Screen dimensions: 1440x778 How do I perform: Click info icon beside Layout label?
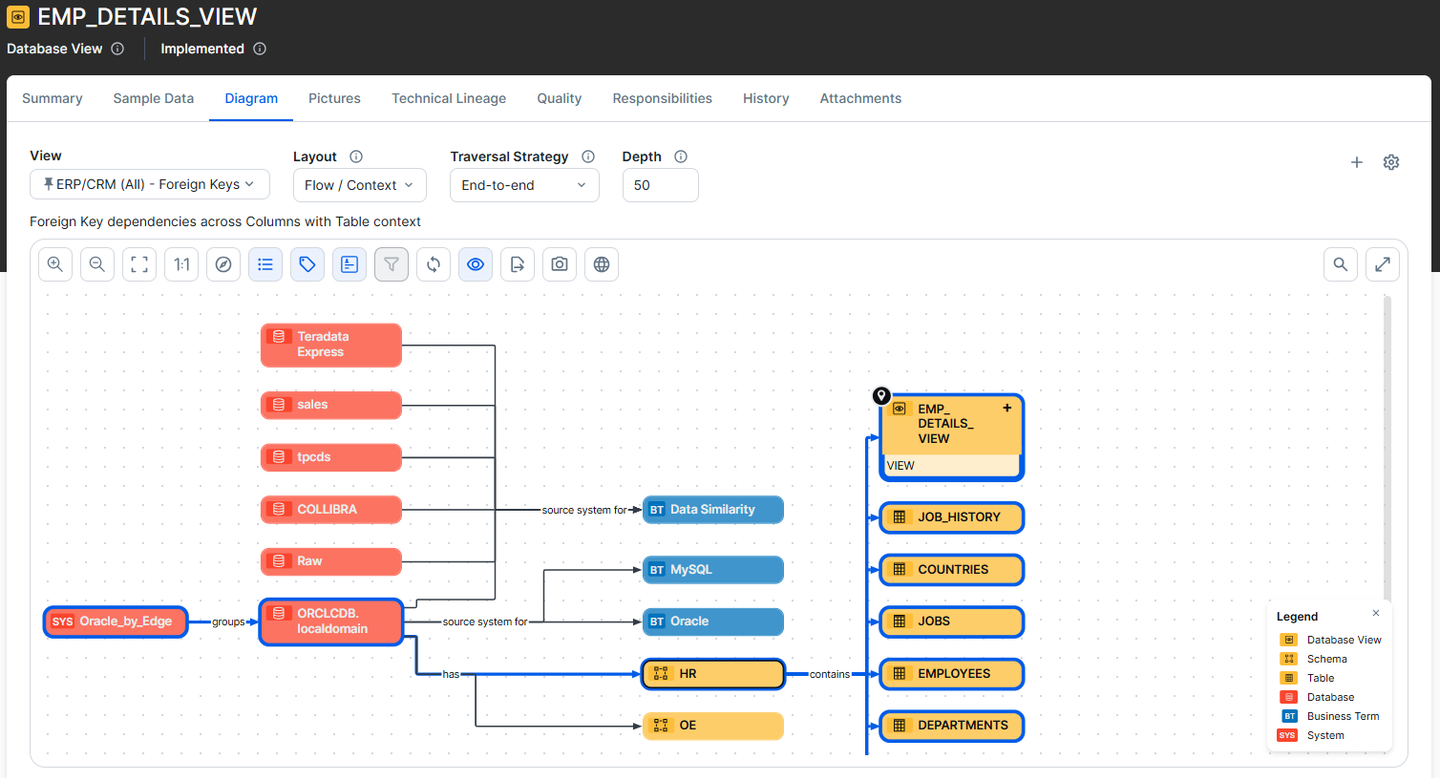356,157
